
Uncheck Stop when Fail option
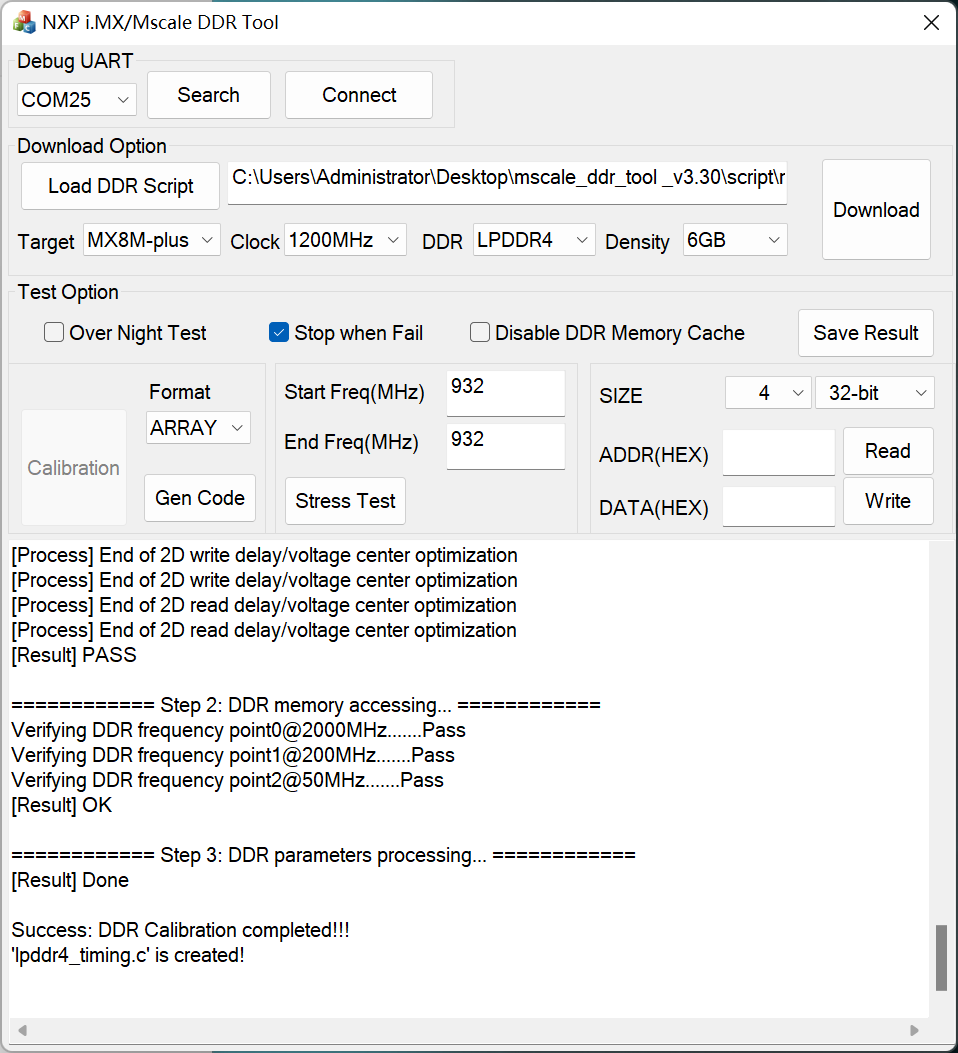(x=278, y=332)
